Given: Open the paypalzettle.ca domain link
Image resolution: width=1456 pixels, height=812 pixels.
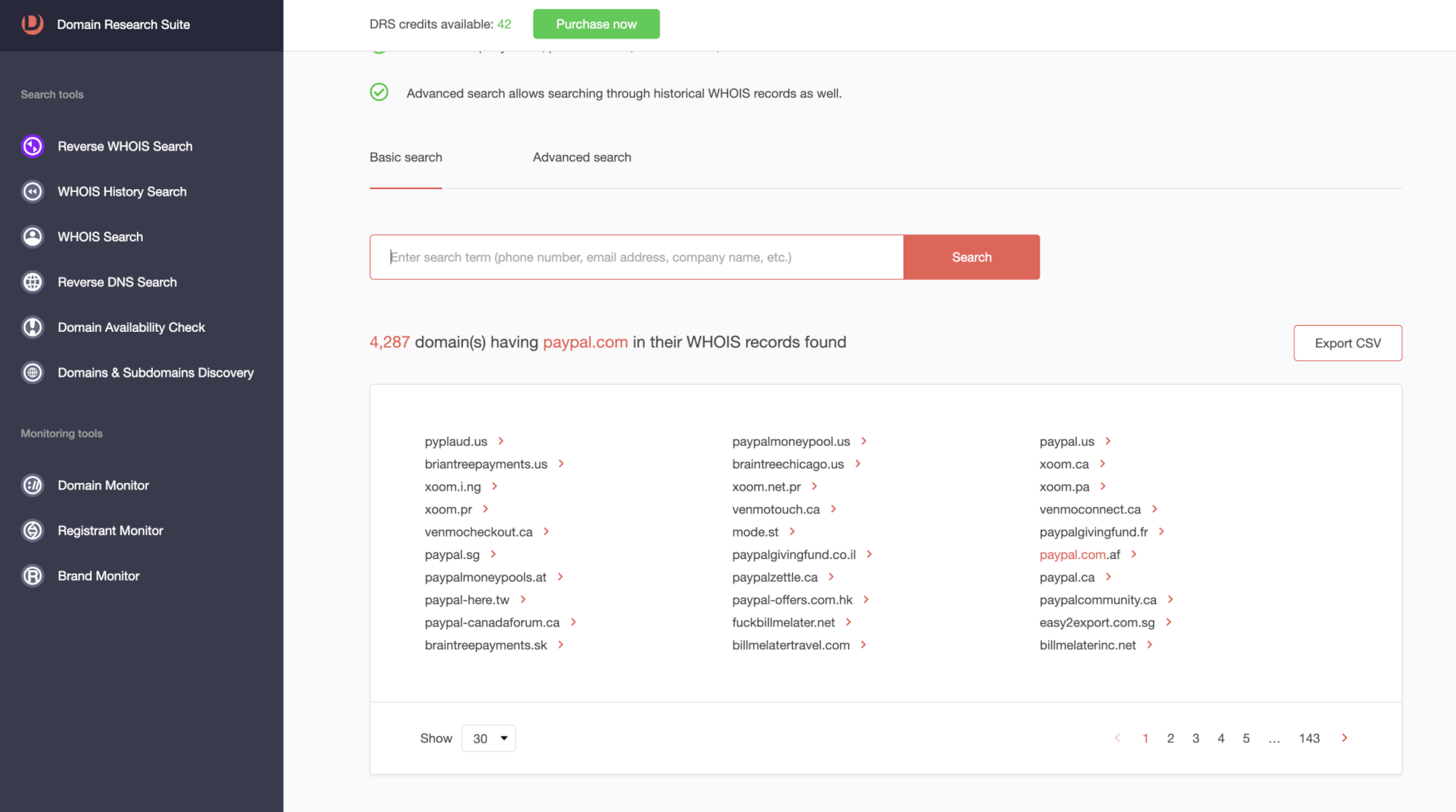Looking at the screenshot, I should tap(775, 577).
